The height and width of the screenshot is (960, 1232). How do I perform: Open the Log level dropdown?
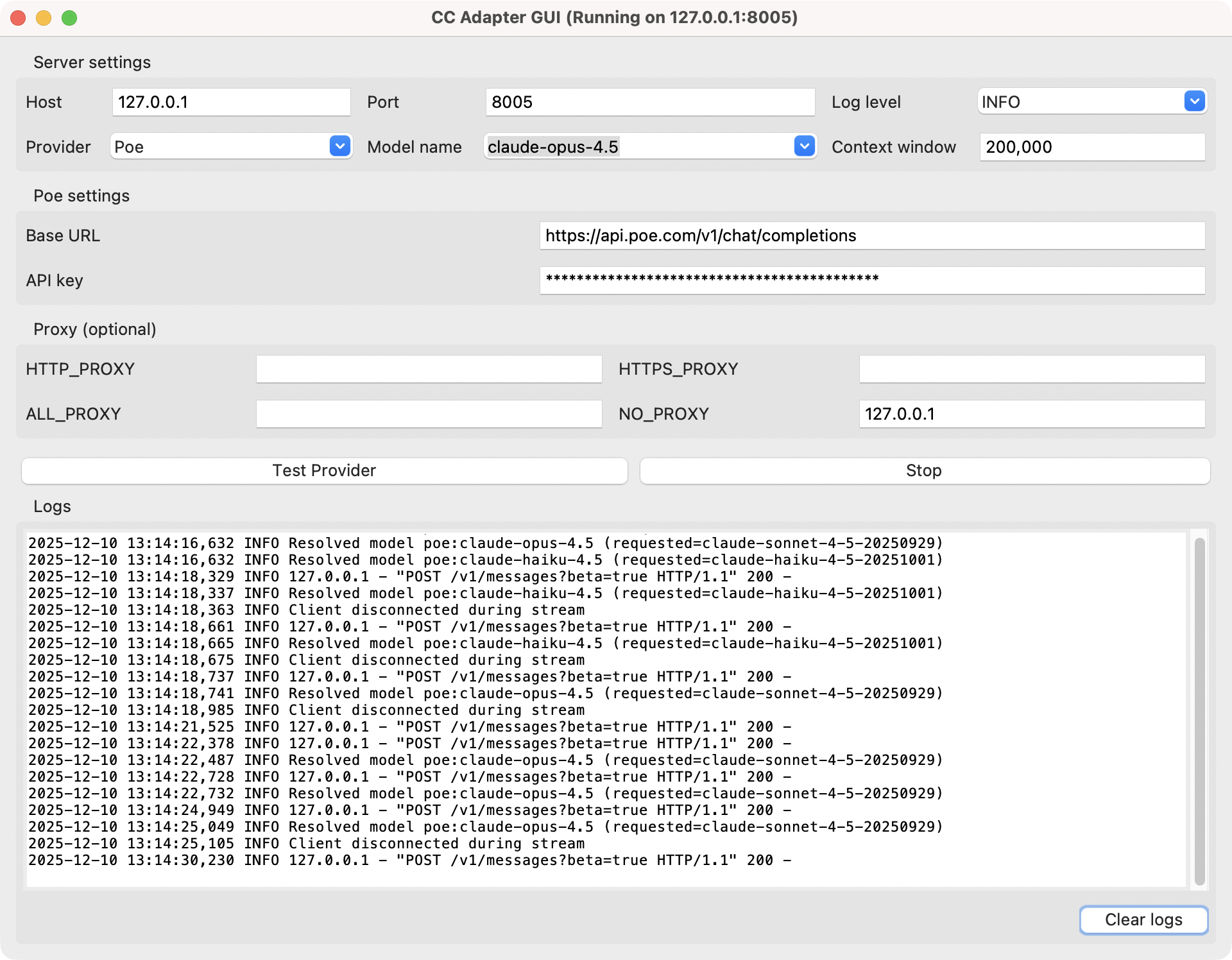[x=1091, y=101]
